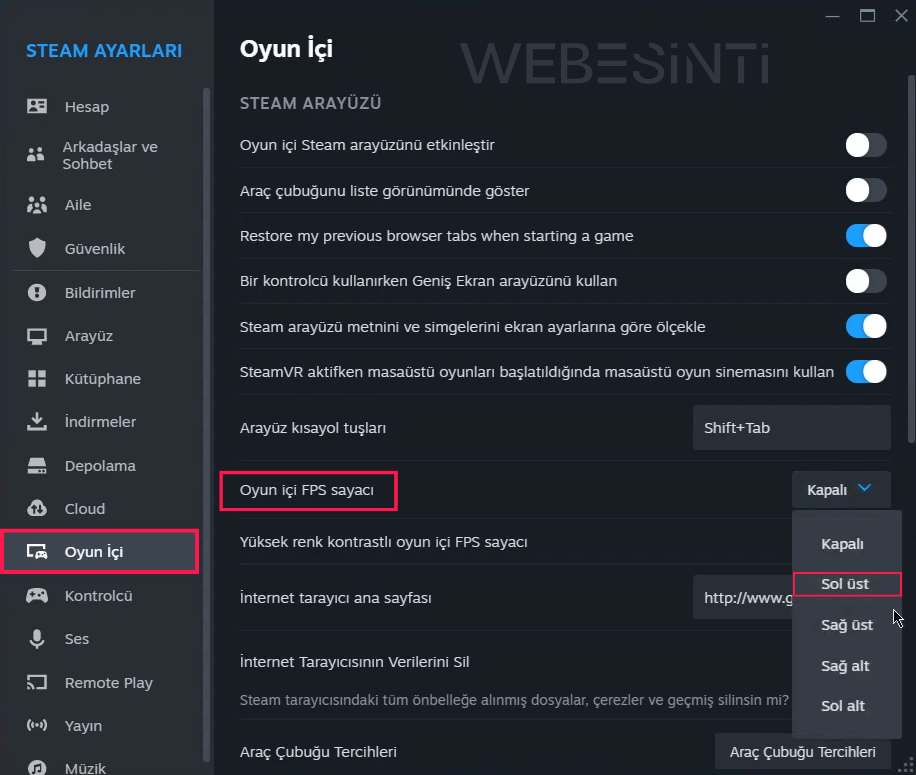
Task: Switch to Kontrolcü settings label
Action: 98,596
